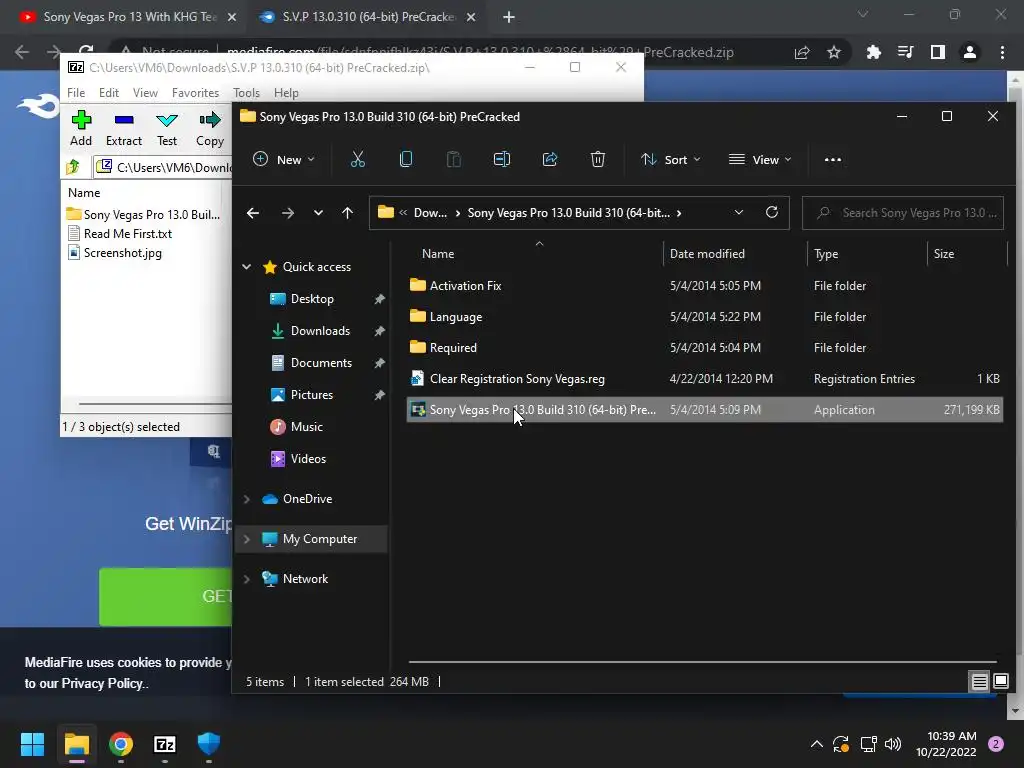Expand Network tree node
1024x768 pixels.
tap(247, 579)
